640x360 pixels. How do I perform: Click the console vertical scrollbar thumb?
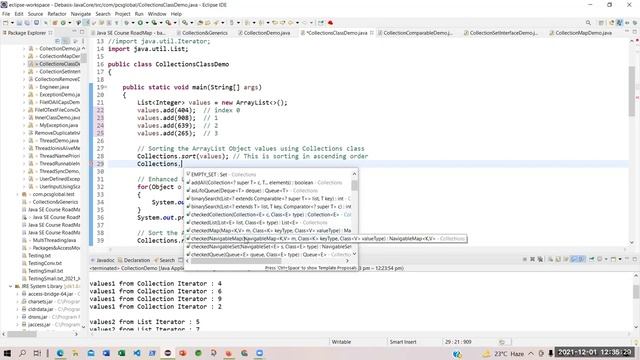pyautogui.click(x=636, y=291)
